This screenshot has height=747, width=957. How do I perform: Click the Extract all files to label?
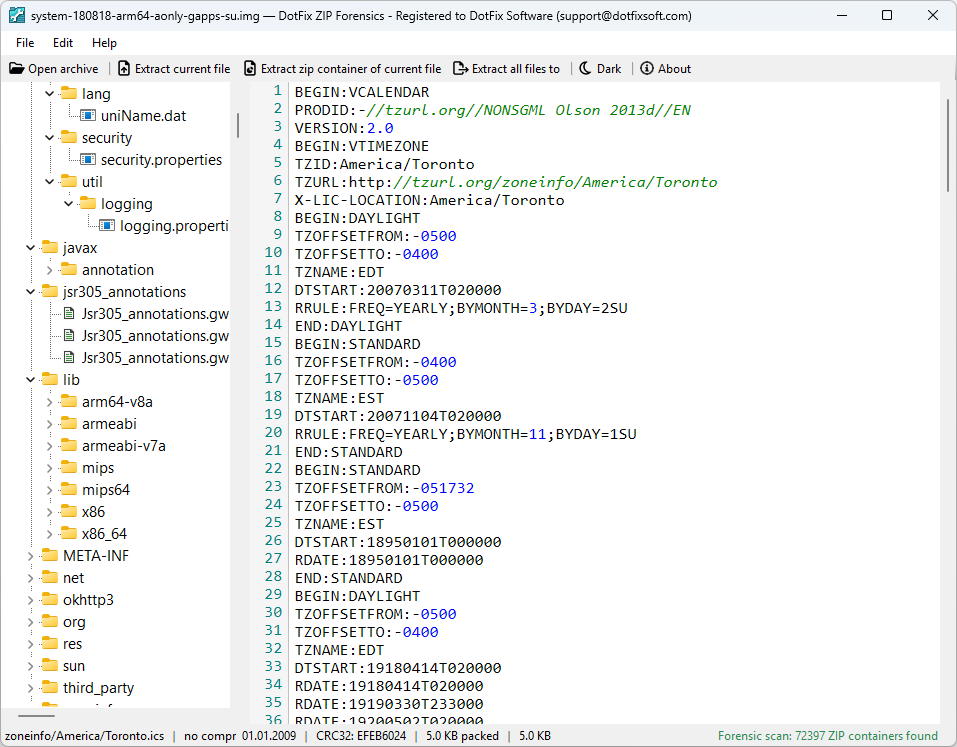pyautogui.click(x=516, y=69)
